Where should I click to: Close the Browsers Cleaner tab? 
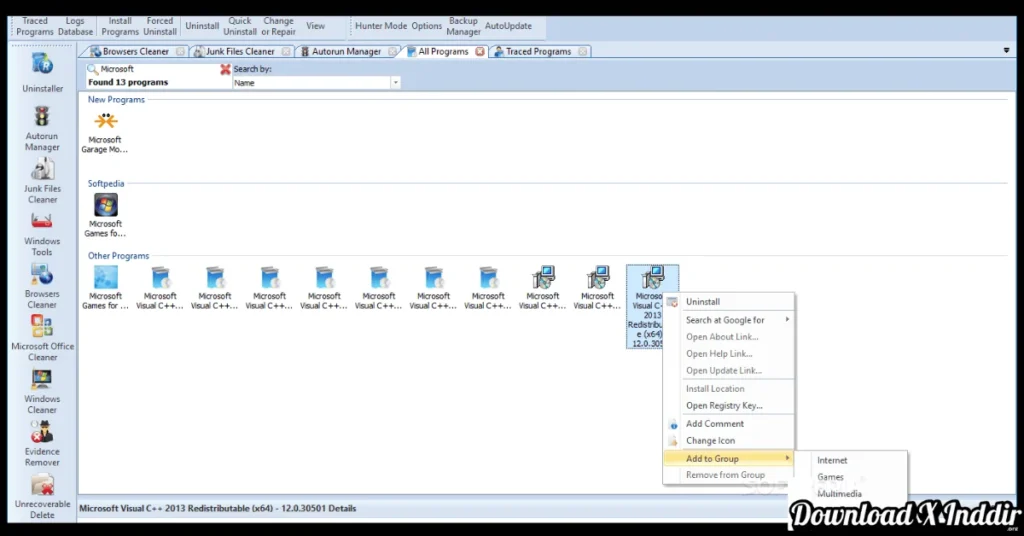coord(180,52)
